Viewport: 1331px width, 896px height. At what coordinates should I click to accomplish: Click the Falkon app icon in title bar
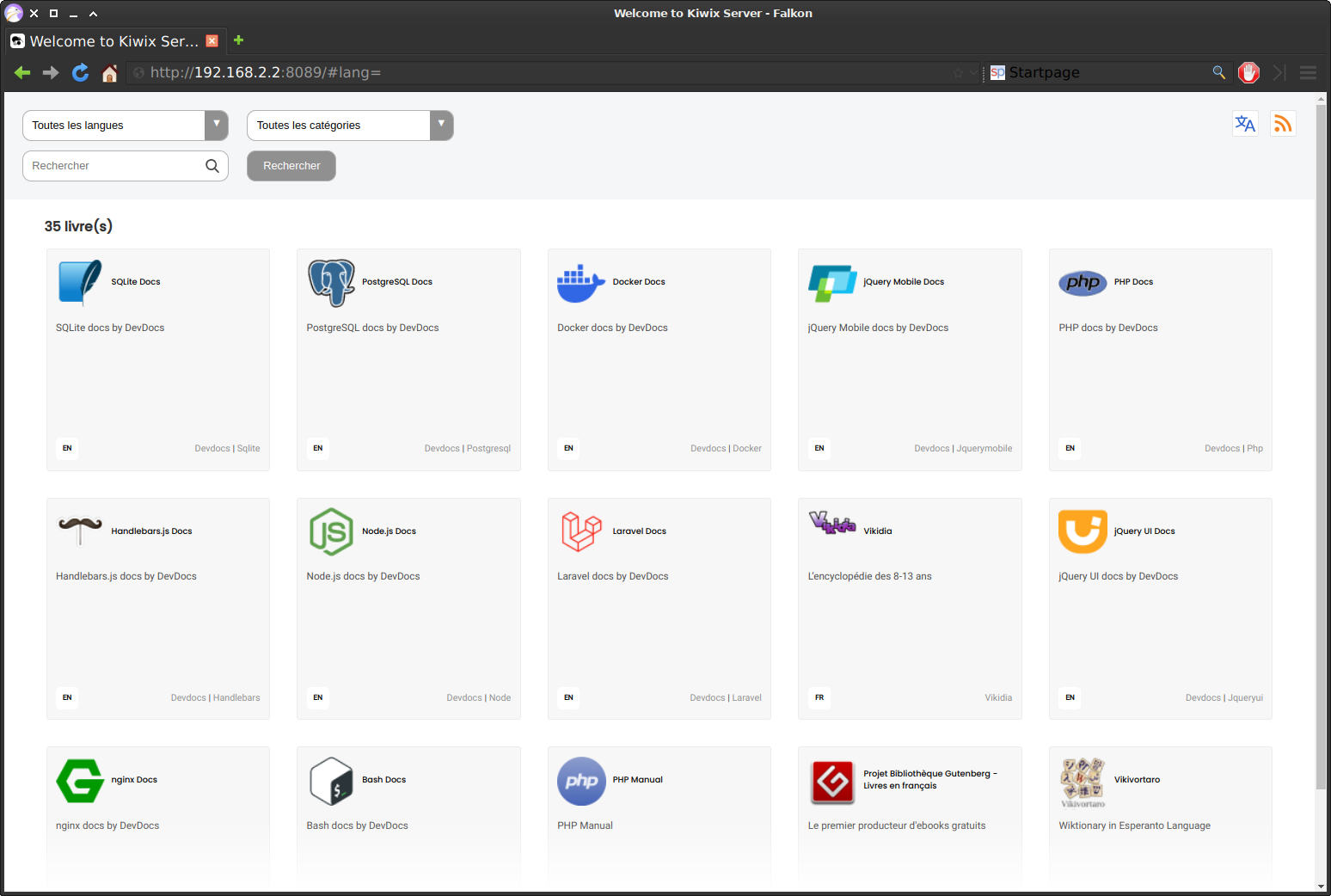[x=13, y=13]
